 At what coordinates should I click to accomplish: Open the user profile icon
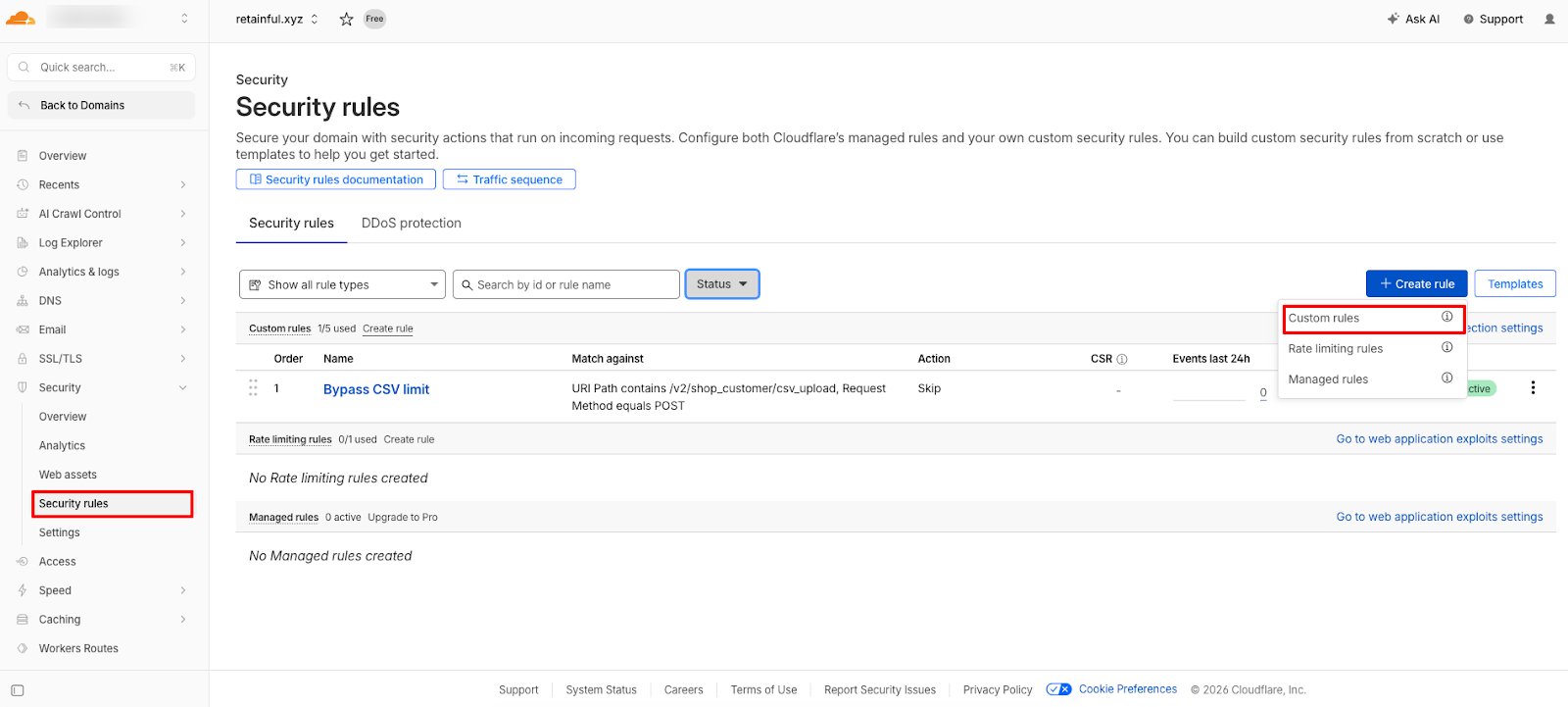click(x=1549, y=19)
